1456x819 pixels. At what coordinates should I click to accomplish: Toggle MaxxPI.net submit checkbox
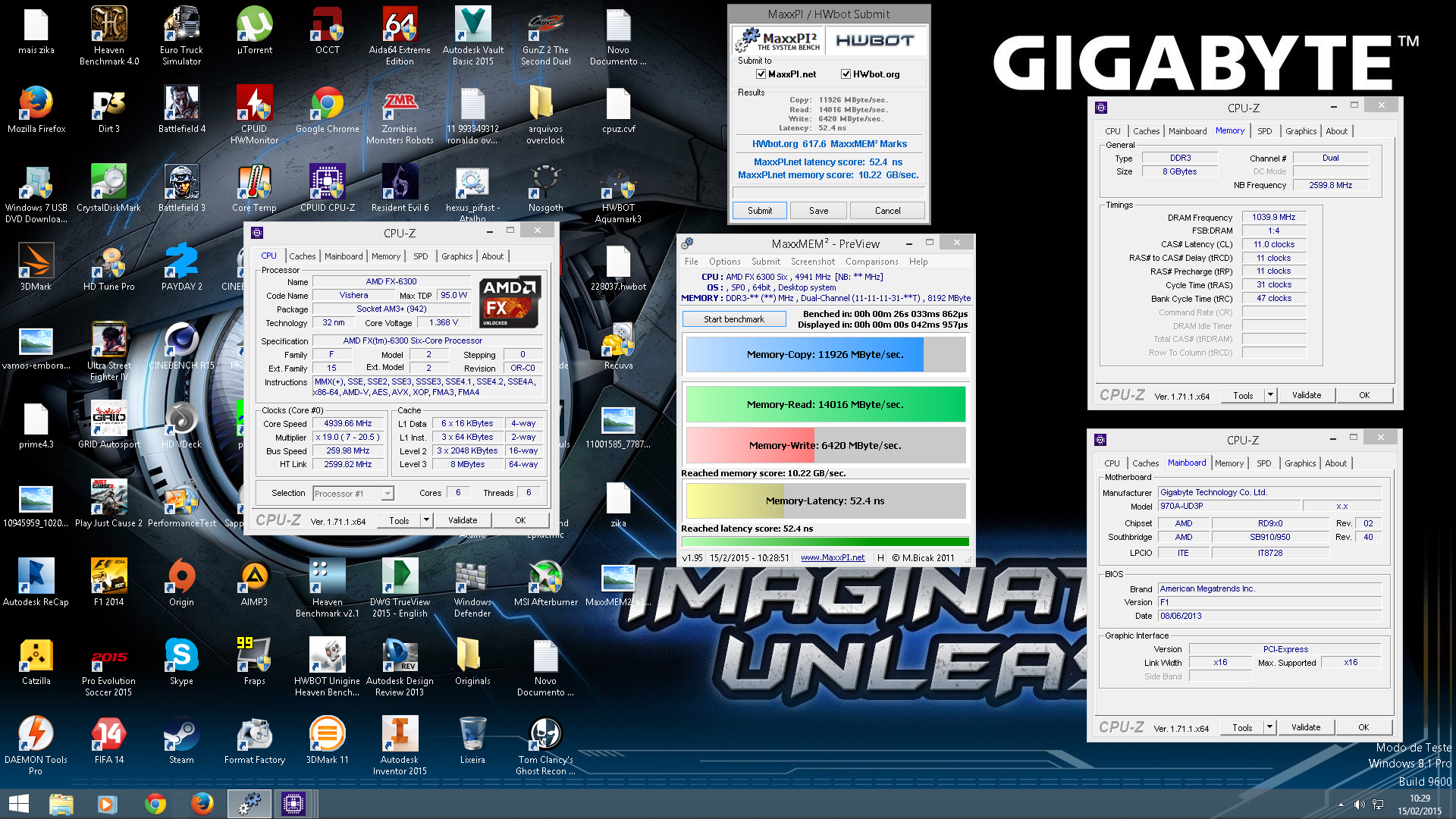coord(761,74)
